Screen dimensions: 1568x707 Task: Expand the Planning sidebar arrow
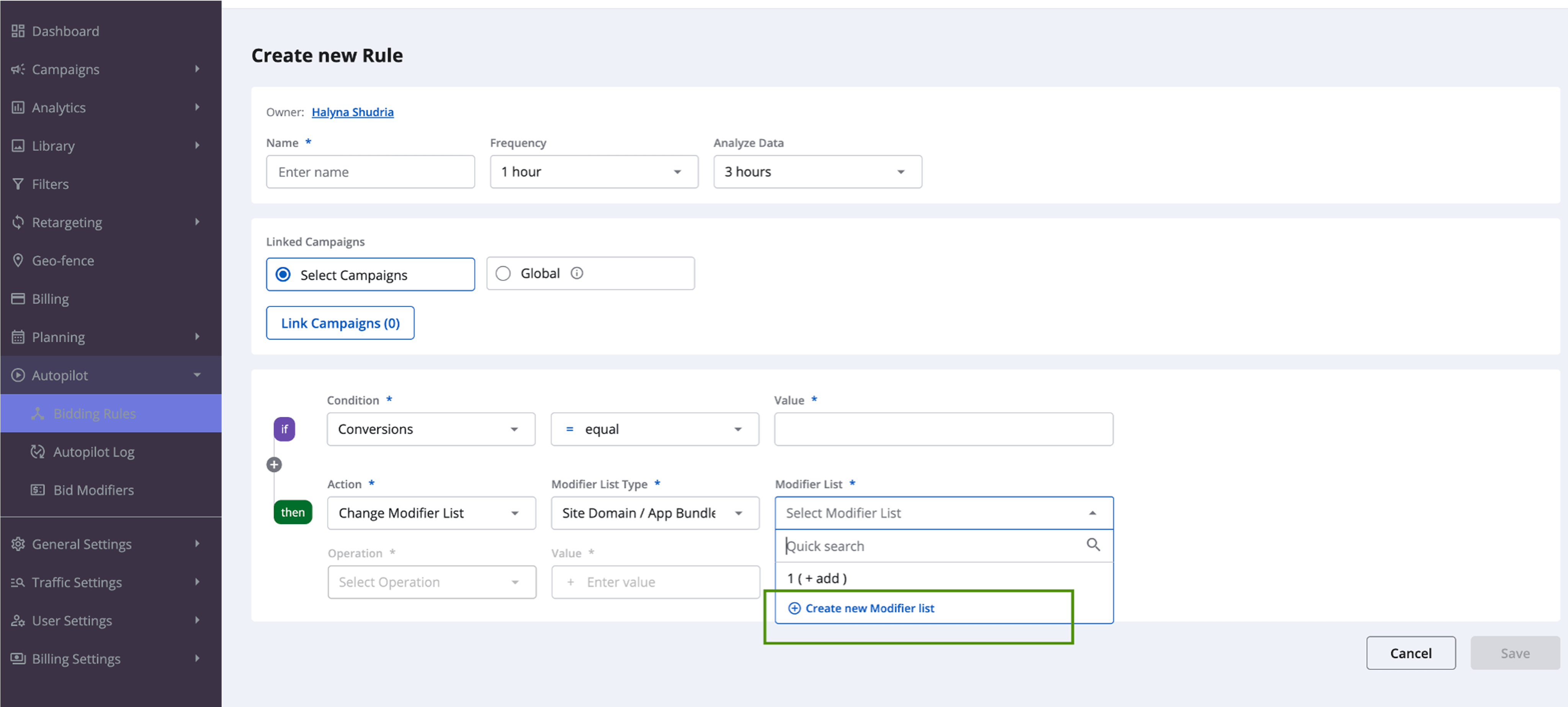(x=197, y=336)
